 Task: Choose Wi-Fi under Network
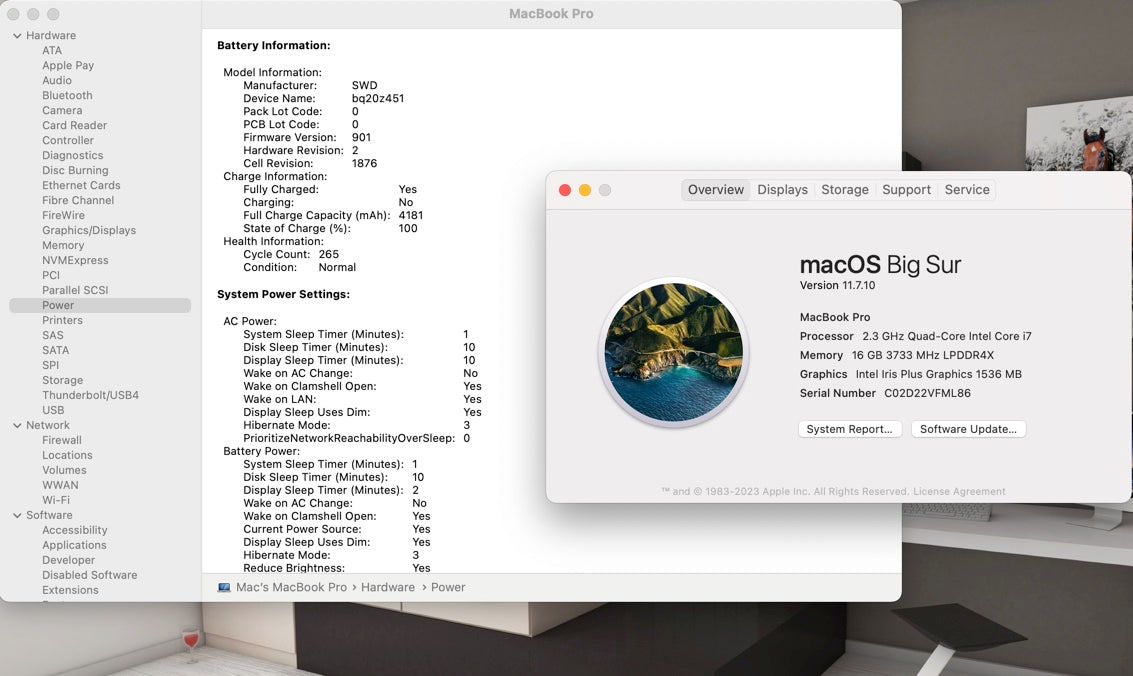tap(56, 501)
